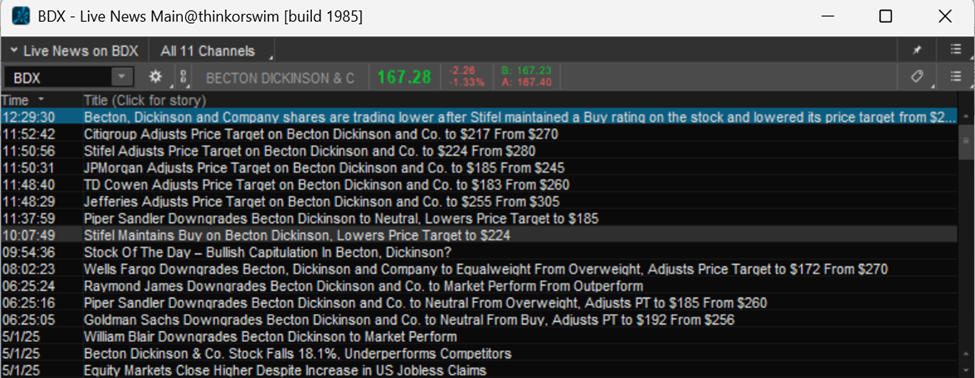This screenshot has width=975, height=378.
Task: Pin the Live News gadget with pushpin
Action: [x=917, y=51]
